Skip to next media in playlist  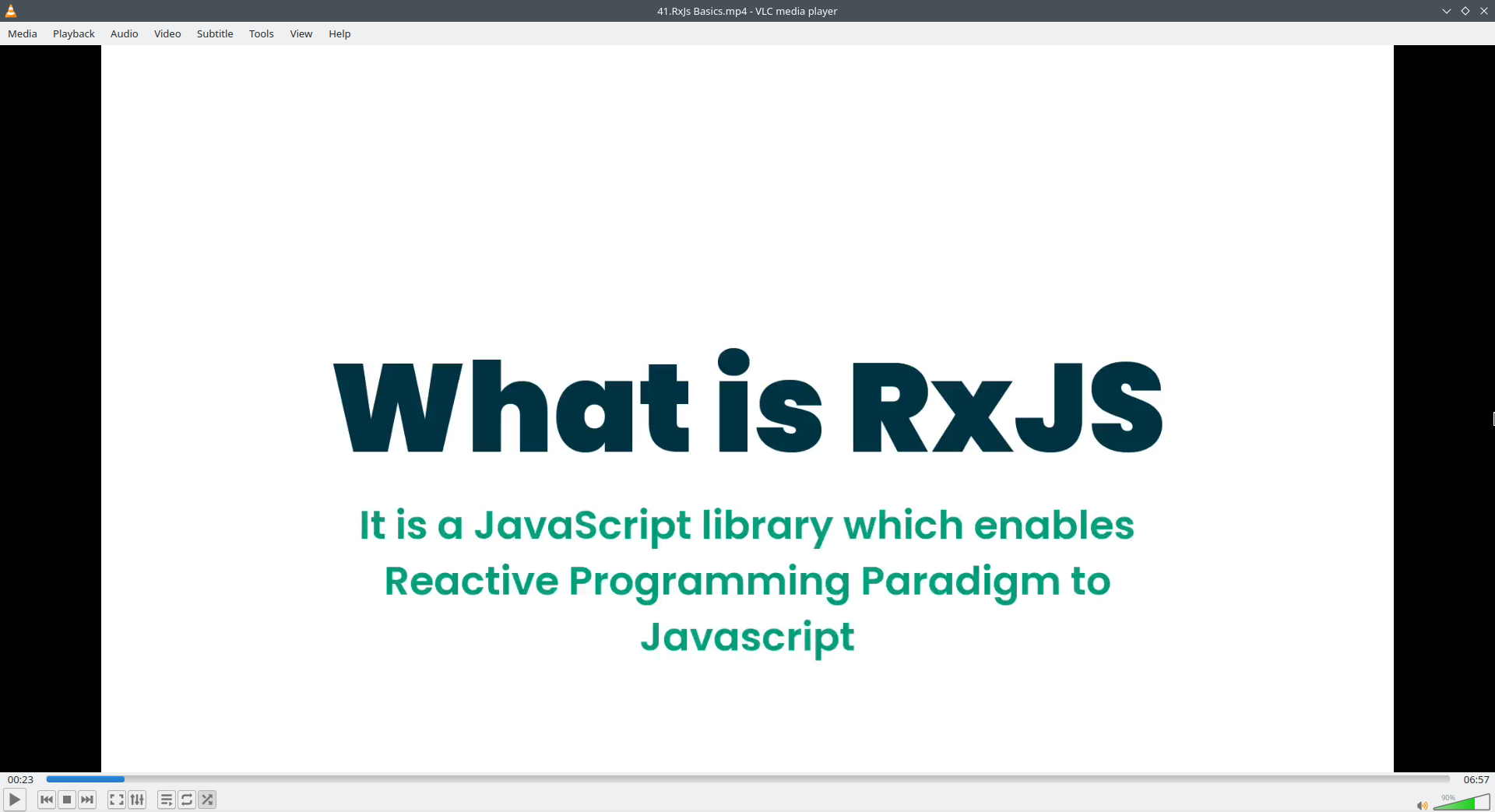tap(87, 800)
